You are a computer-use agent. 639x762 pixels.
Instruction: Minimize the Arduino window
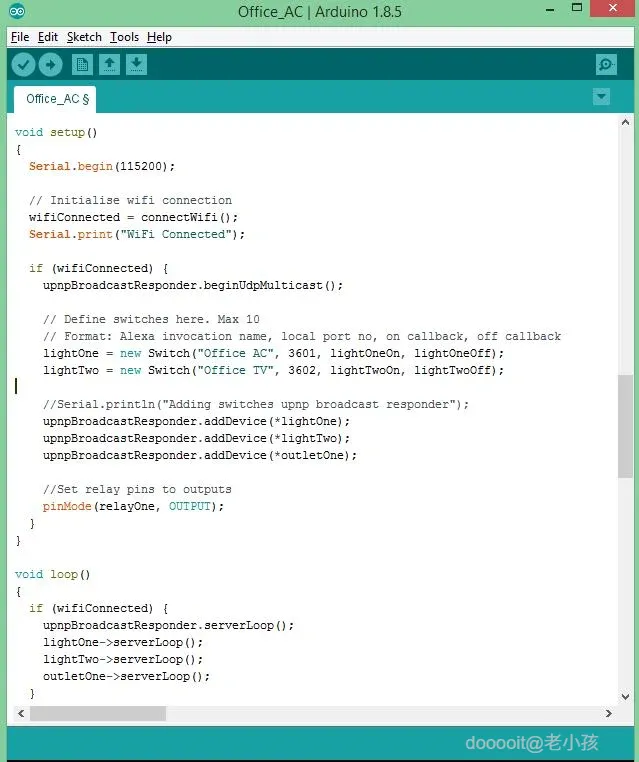coord(550,9)
